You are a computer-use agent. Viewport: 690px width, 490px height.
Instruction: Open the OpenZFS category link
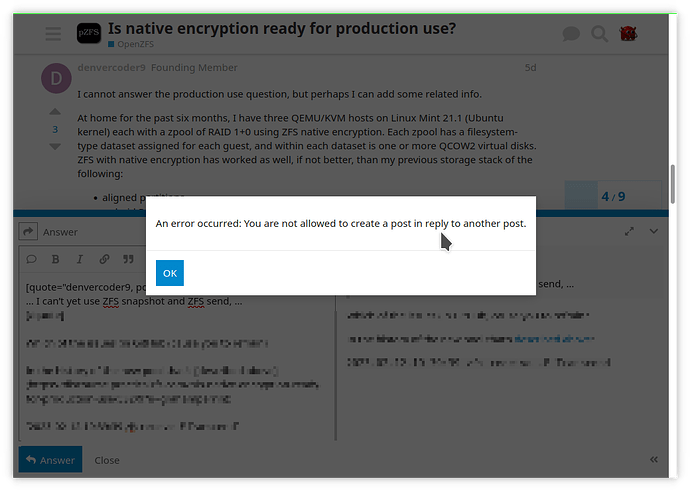[x=131, y=44]
